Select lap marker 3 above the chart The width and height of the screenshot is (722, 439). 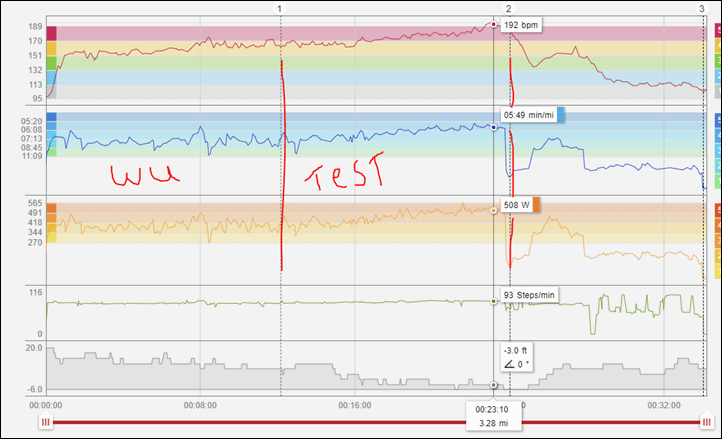pyautogui.click(x=702, y=9)
